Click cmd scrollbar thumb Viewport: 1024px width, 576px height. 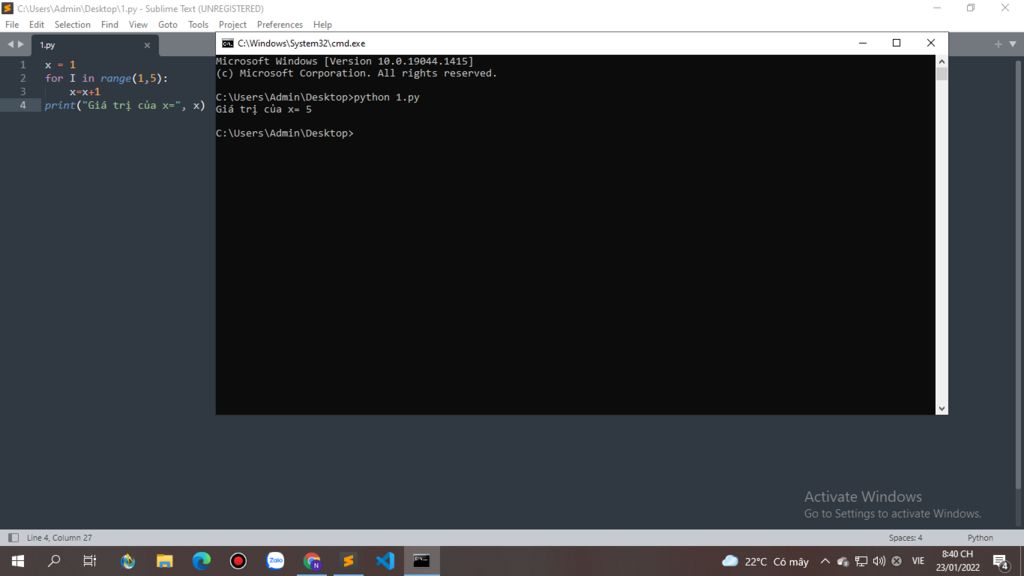click(x=941, y=73)
